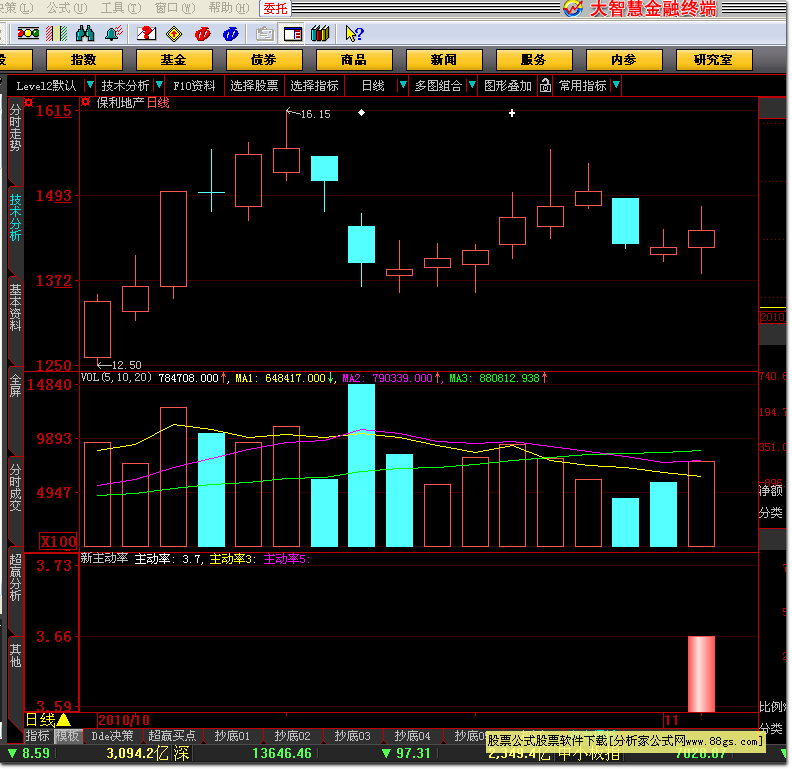This screenshot has height=769, width=792.
Task: Open the 帮助 menu
Action: (x=229, y=8)
